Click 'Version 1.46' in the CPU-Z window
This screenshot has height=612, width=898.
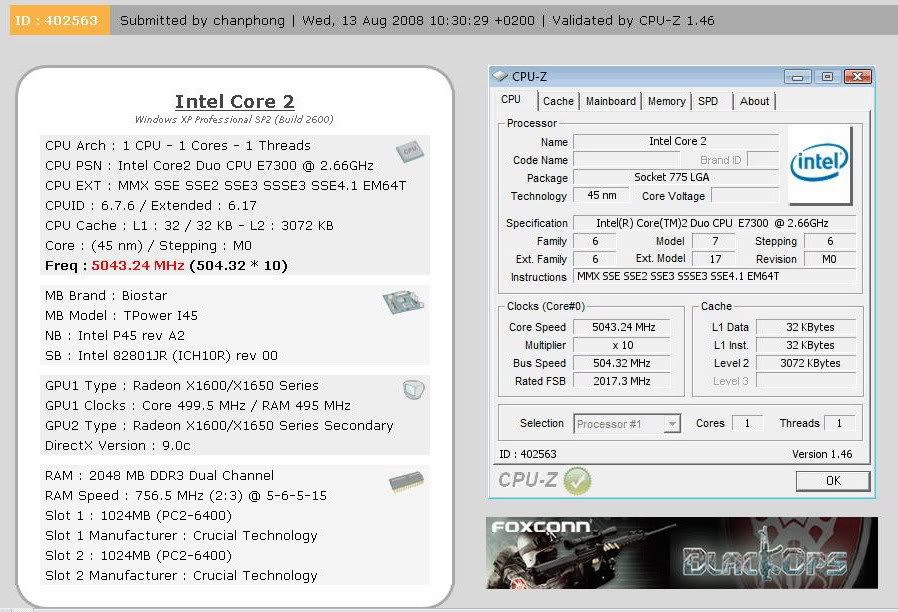pos(822,454)
